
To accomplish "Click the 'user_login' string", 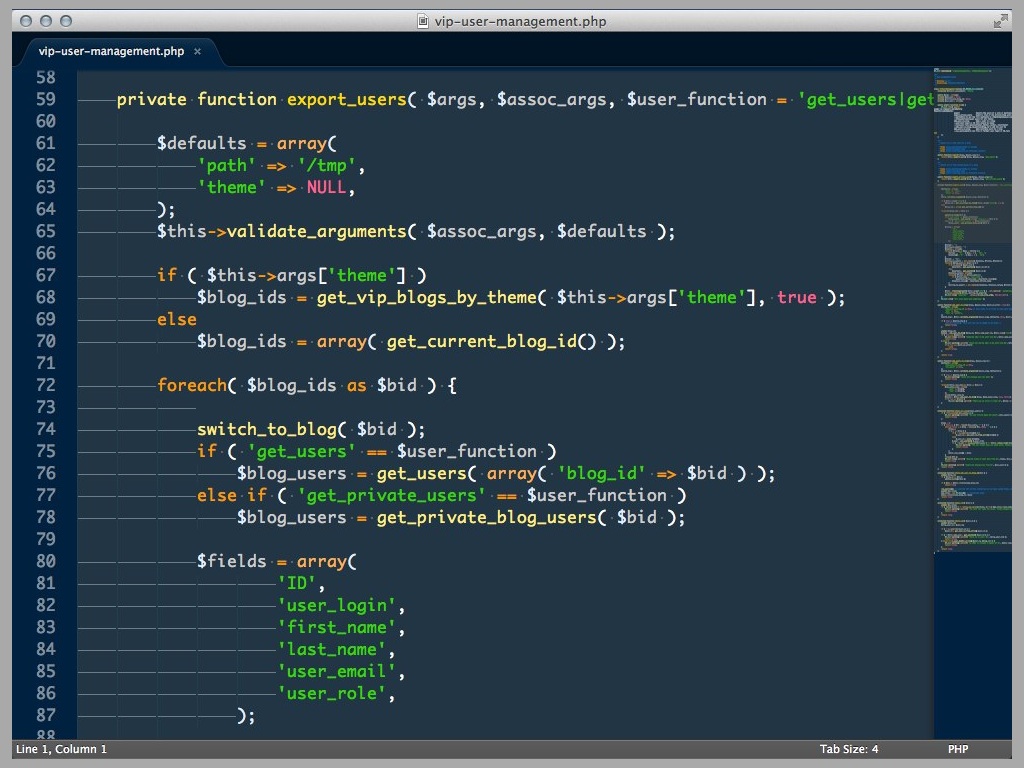I will click(337, 605).
